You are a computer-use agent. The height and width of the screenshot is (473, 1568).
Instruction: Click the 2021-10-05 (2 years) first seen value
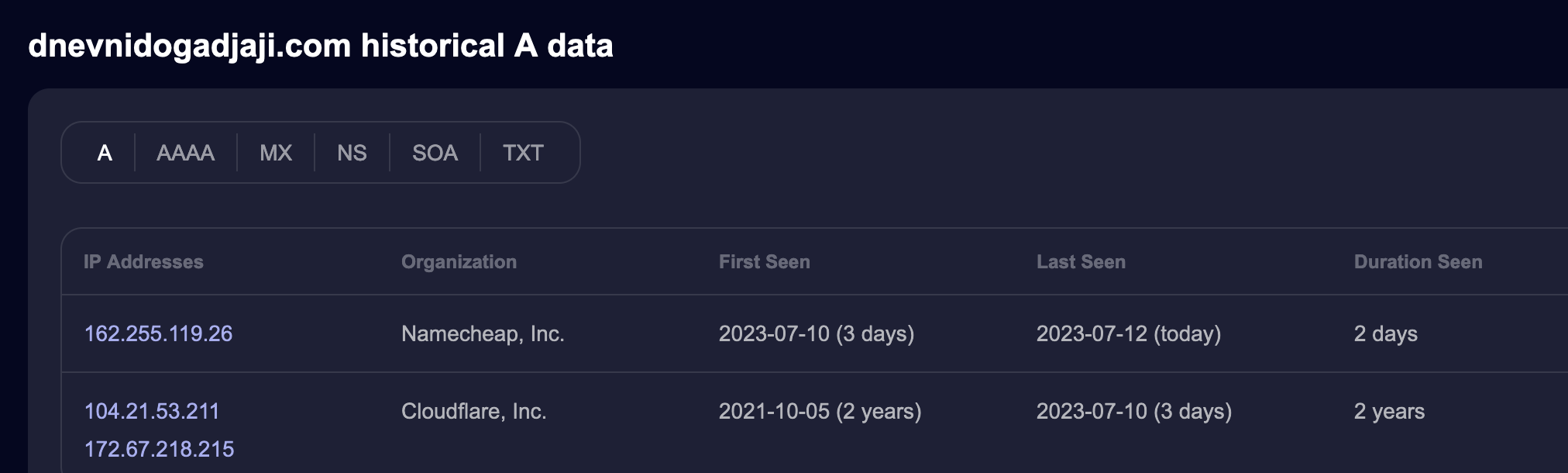tap(820, 411)
